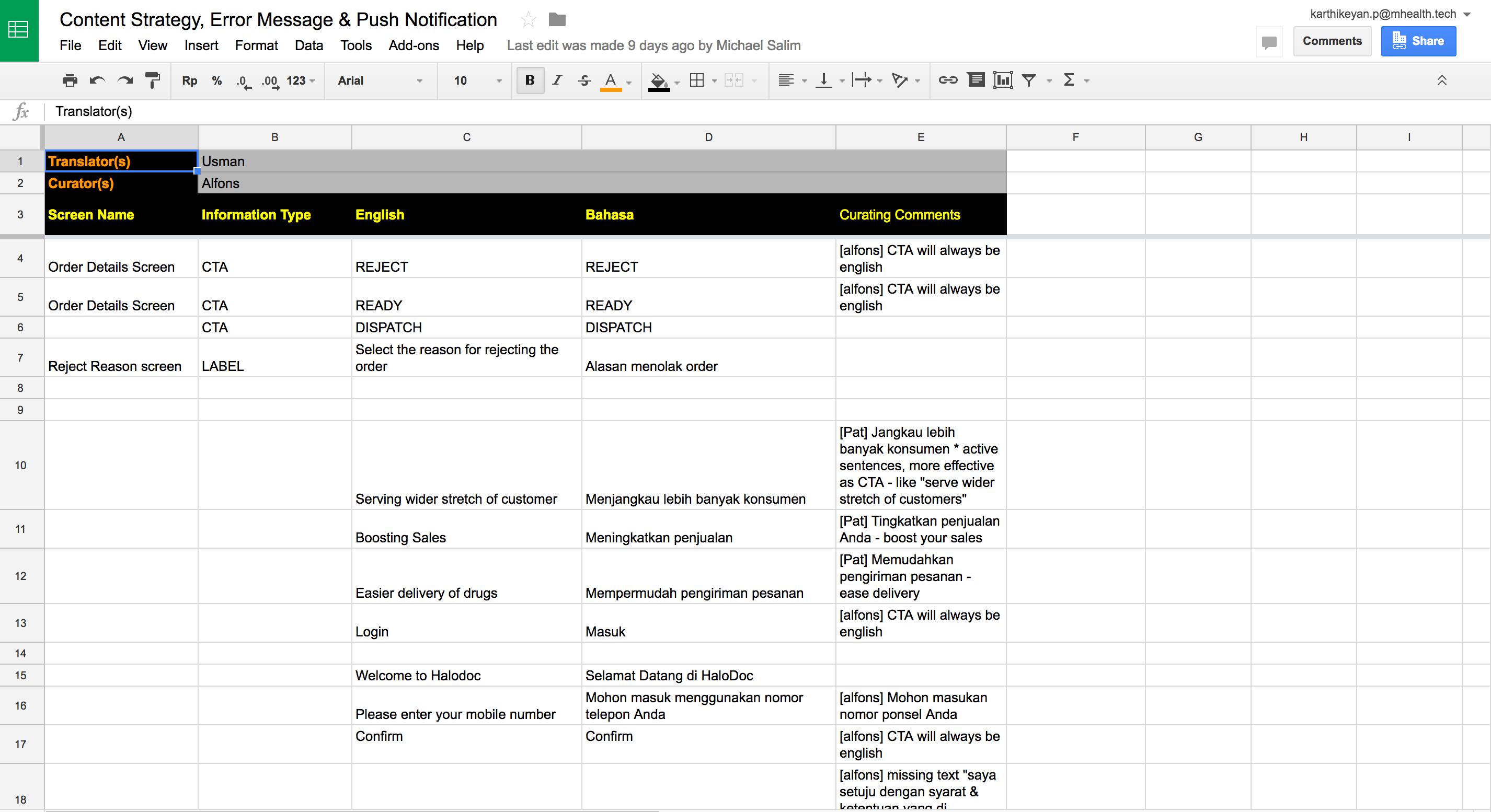Click the blue Share button
Screen dimensions: 1491x812
click(x=1418, y=41)
